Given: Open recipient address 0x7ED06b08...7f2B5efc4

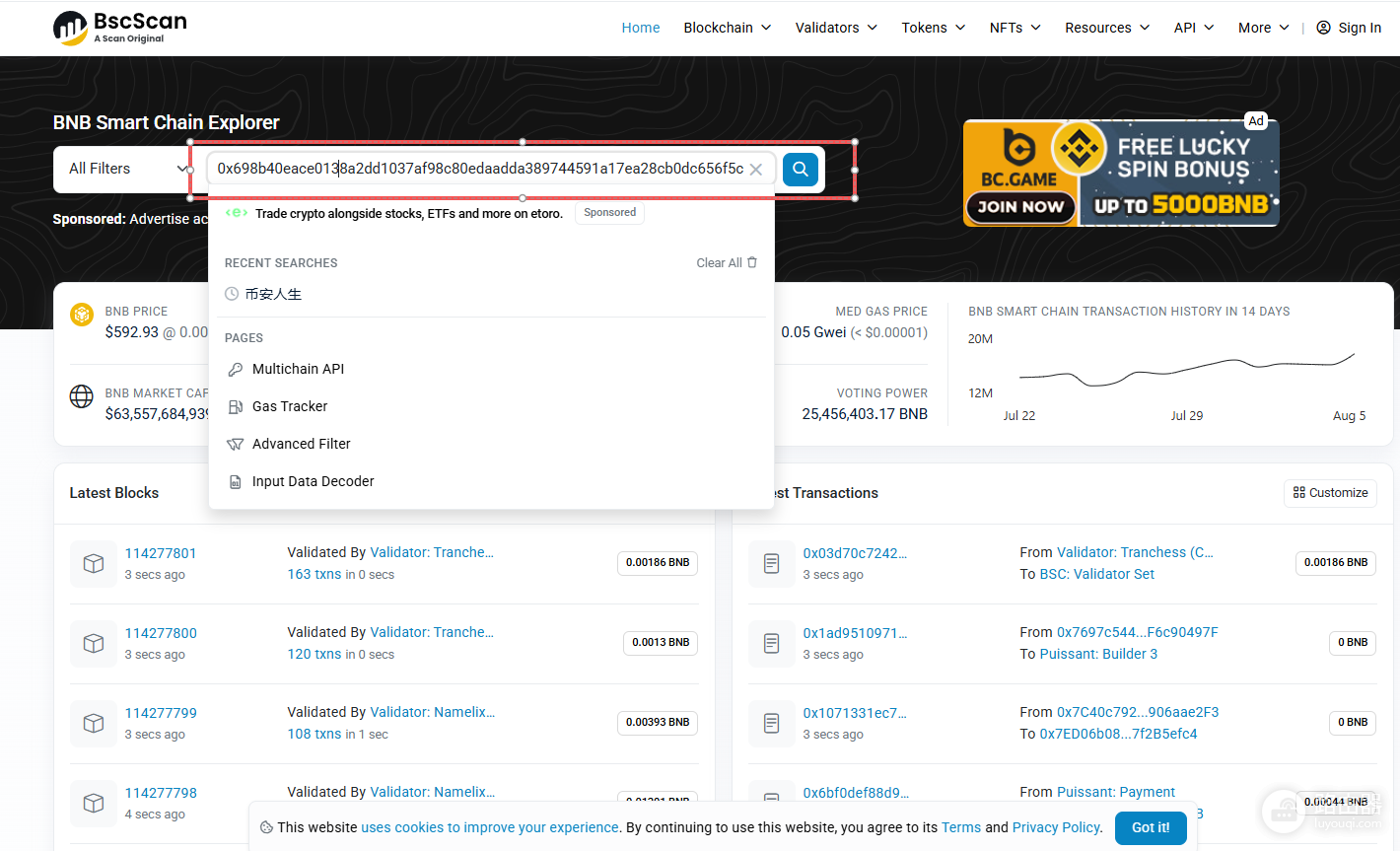Looking at the screenshot, I should click(1119, 734).
